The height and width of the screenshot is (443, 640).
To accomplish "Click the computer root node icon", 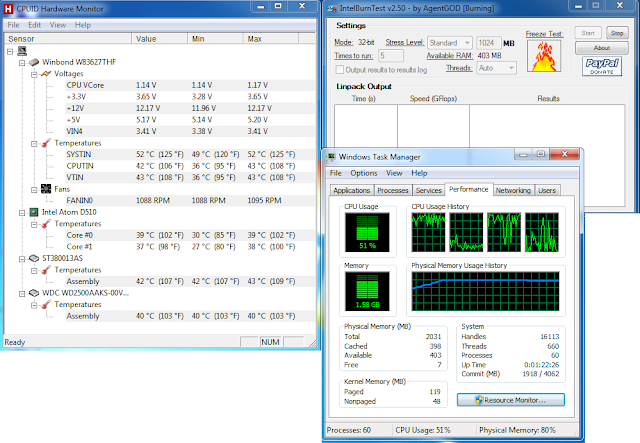I will (22, 51).
